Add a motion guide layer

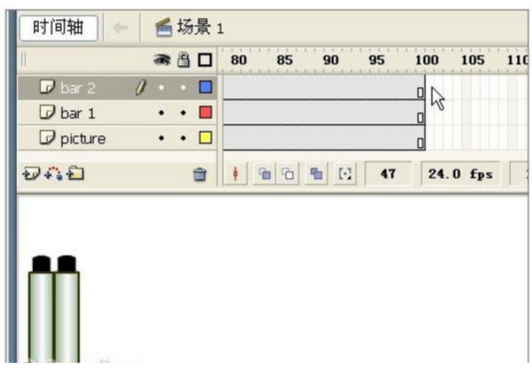click(x=54, y=173)
